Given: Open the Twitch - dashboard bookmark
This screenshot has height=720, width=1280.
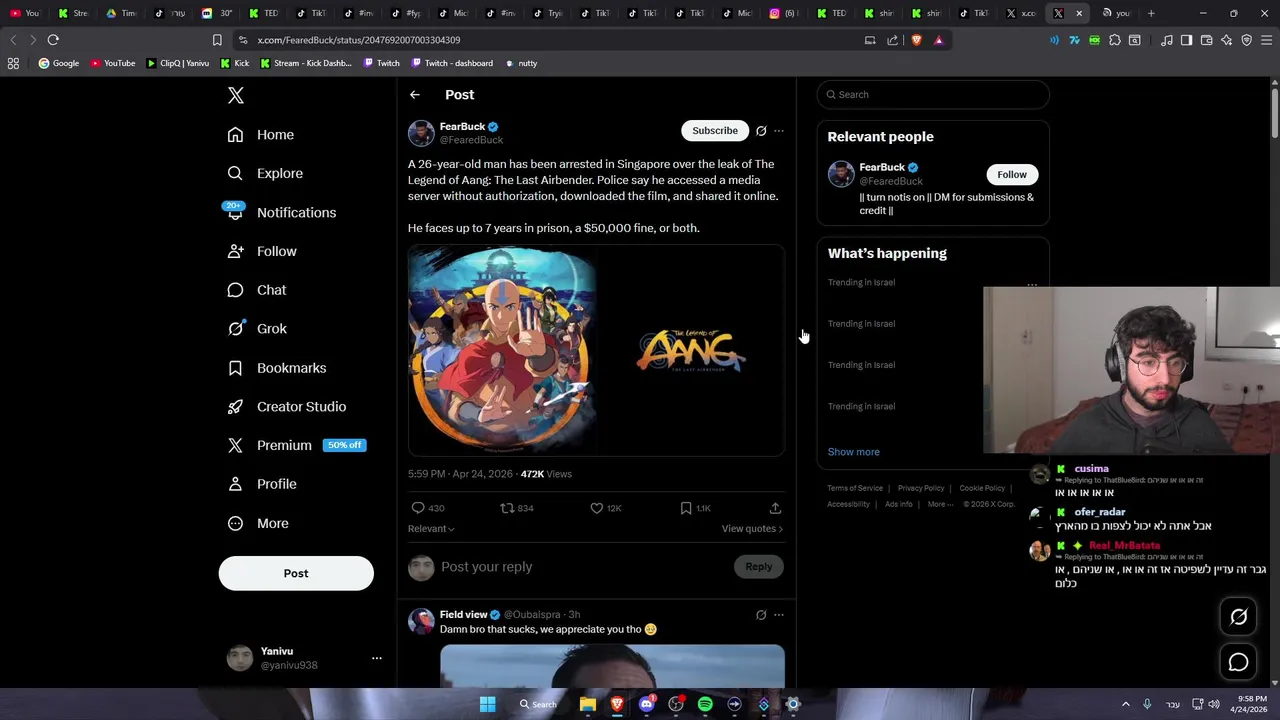Looking at the screenshot, I should pyautogui.click(x=451, y=63).
